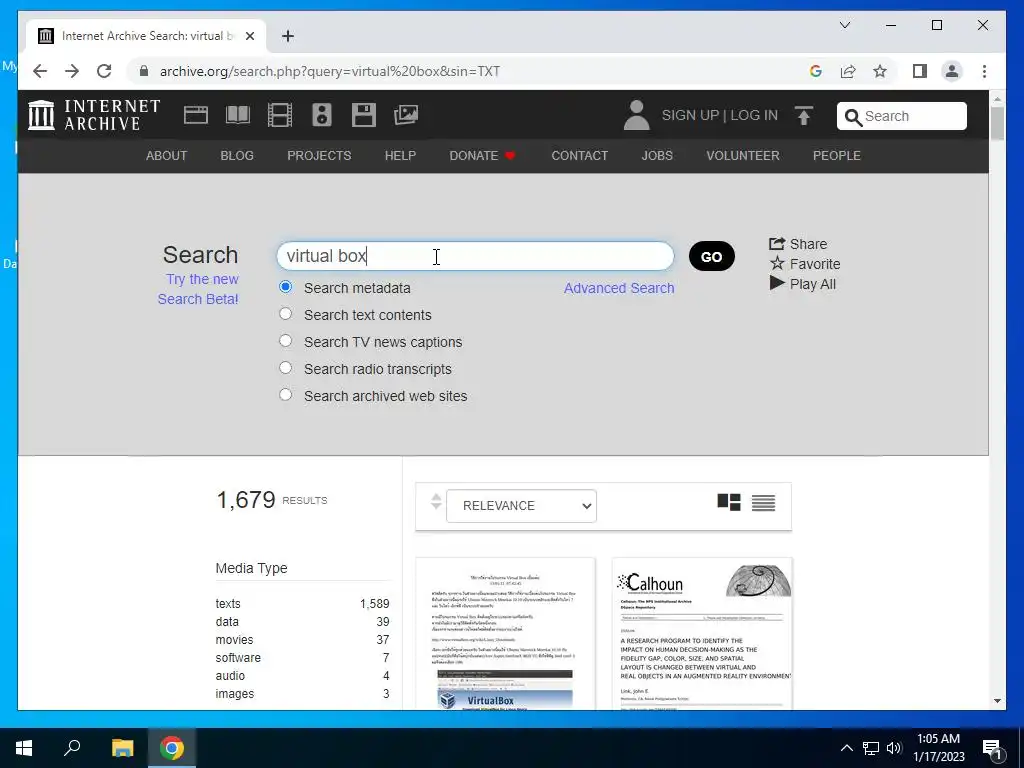
Task: Click the SIGN UP link
Action: tap(690, 115)
